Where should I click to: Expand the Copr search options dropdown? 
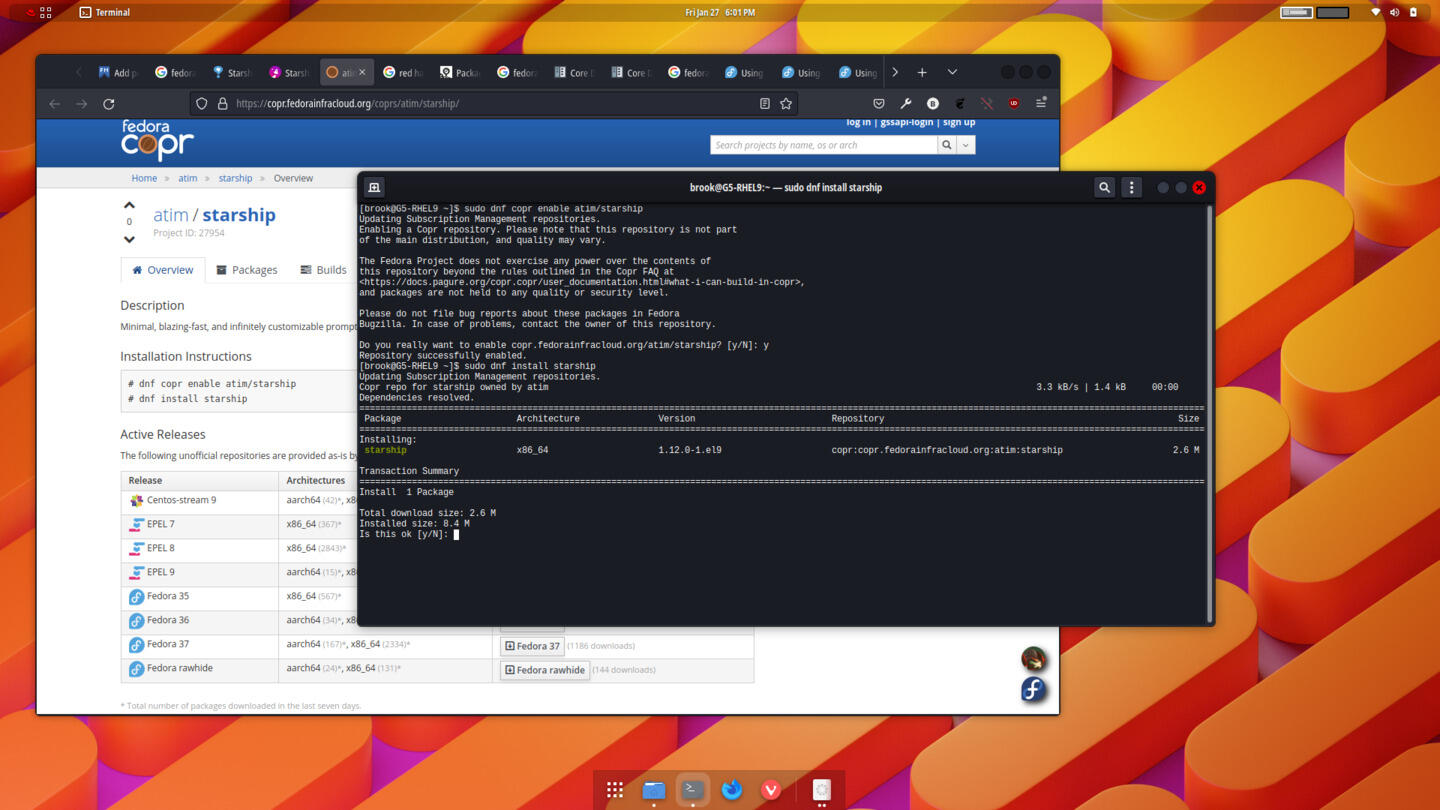pos(966,145)
